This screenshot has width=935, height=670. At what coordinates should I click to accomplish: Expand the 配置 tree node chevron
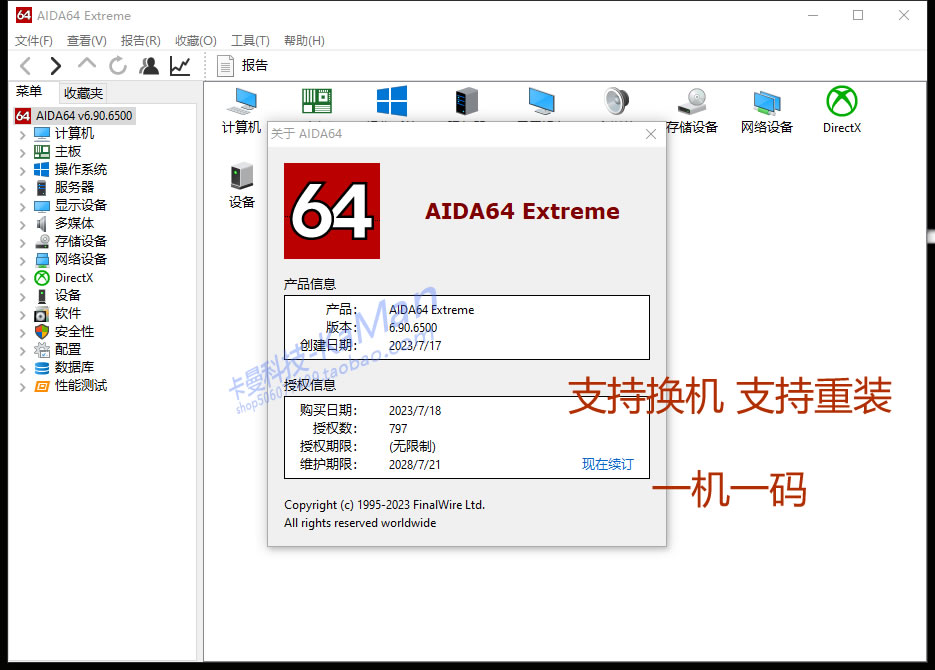(23, 350)
